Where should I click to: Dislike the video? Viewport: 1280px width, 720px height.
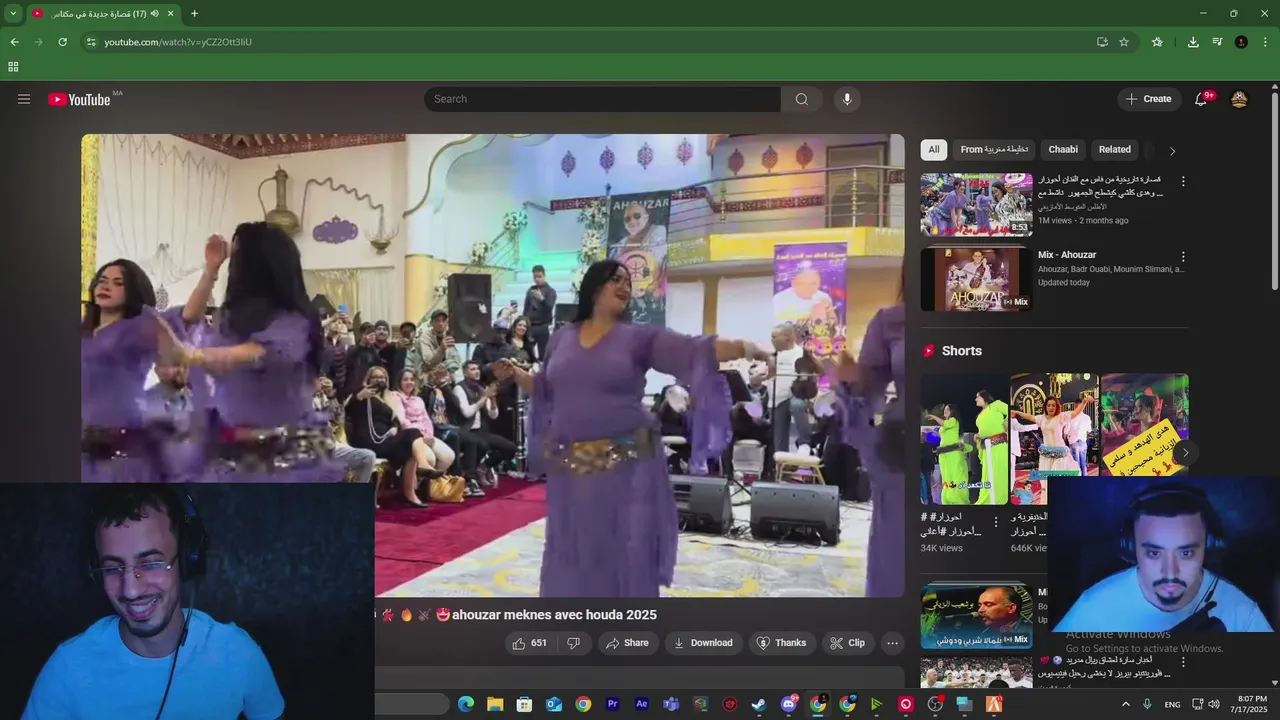pos(573,643)
